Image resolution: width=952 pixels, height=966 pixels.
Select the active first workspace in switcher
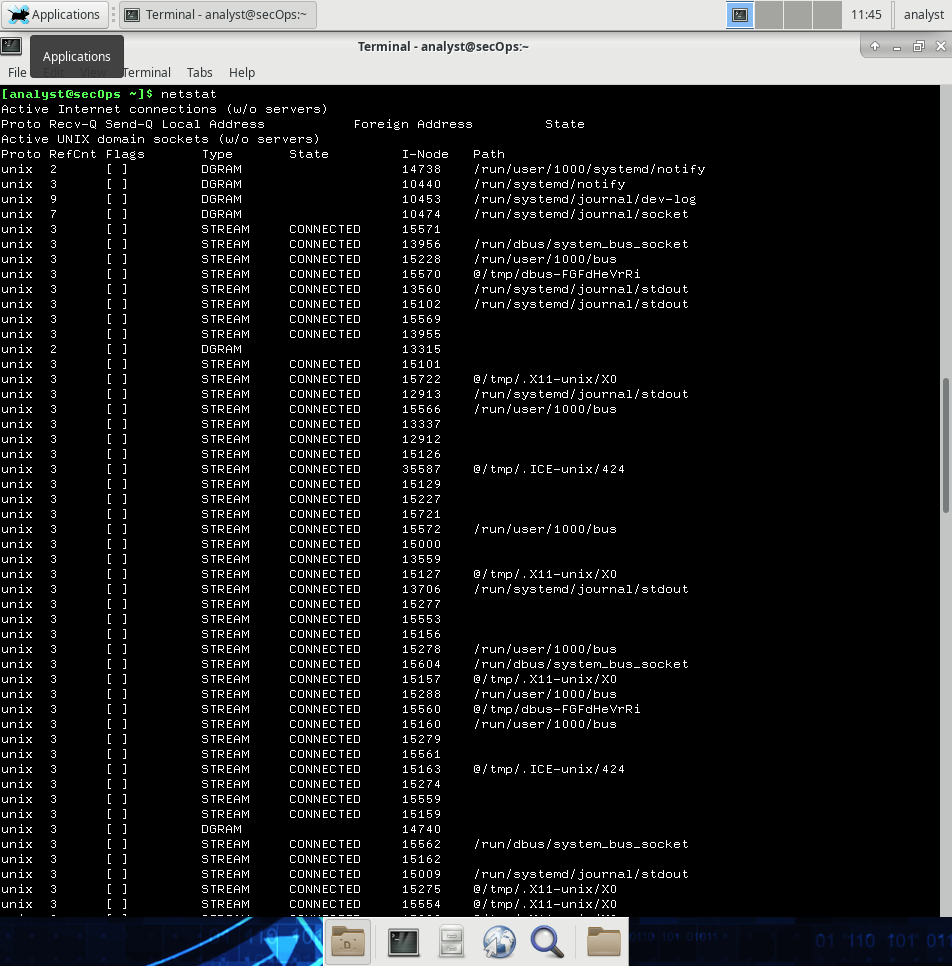pos(740,14)
